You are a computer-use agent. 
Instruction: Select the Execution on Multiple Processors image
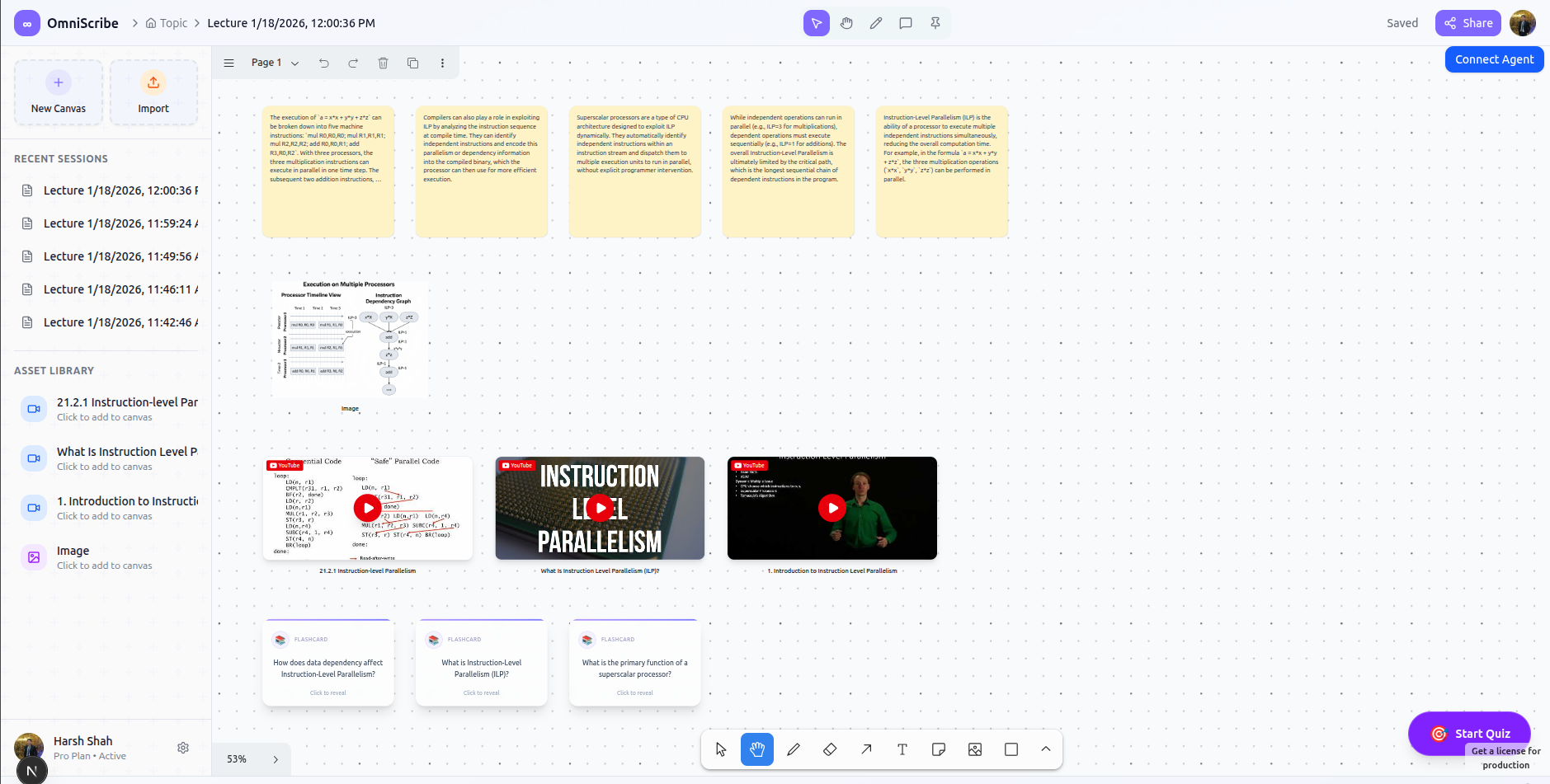pyautogui.click(x=350, y=340)
